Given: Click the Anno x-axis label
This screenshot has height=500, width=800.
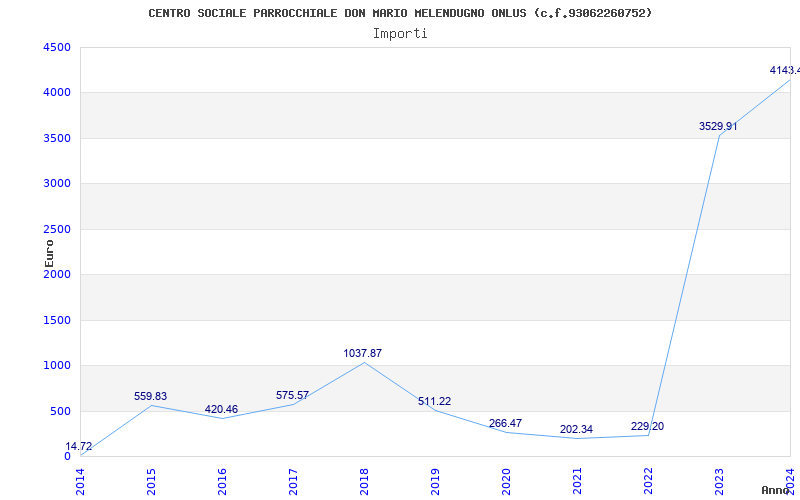Looking at the screenshot, I should pyautogui.click(x=775, y=490).
